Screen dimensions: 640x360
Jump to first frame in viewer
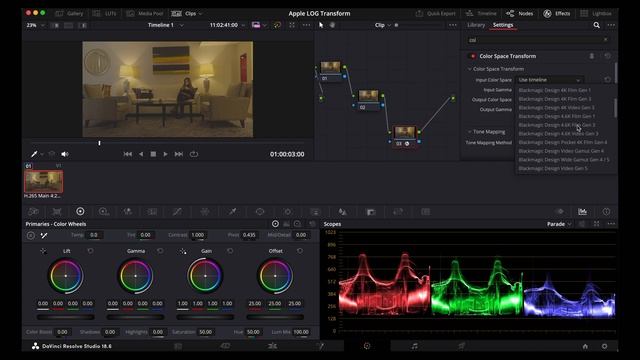pyautogui.click(x=128, y=154)
